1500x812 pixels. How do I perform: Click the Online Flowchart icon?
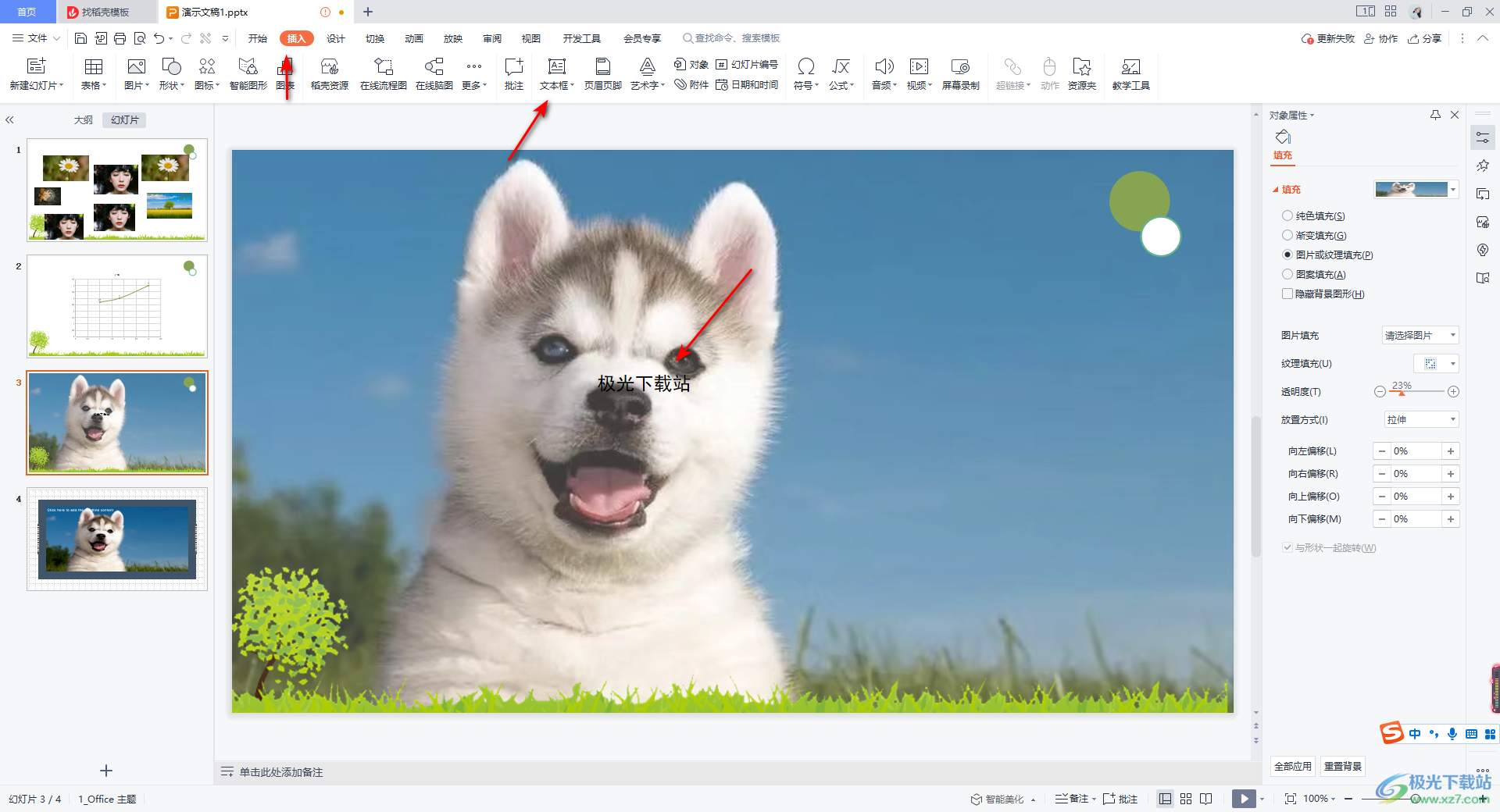point(383,67)
